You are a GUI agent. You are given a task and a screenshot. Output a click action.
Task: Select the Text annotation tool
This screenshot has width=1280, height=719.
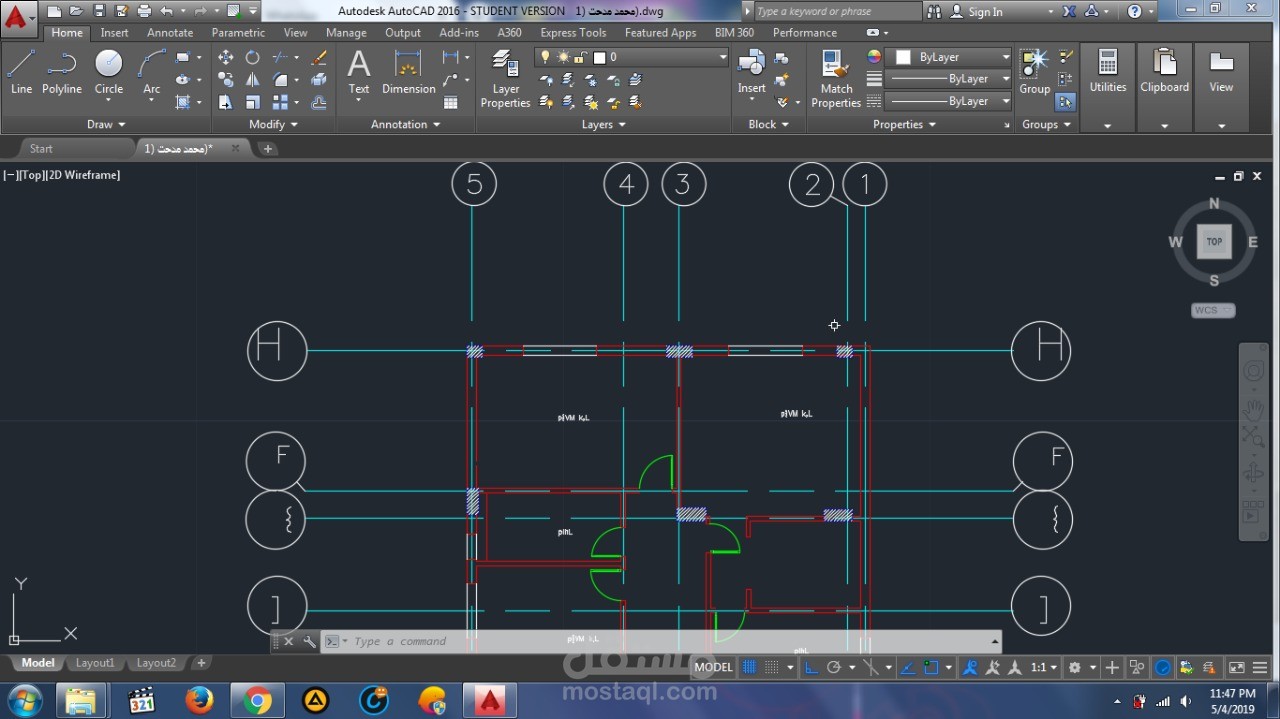click(x=359, y=71)
